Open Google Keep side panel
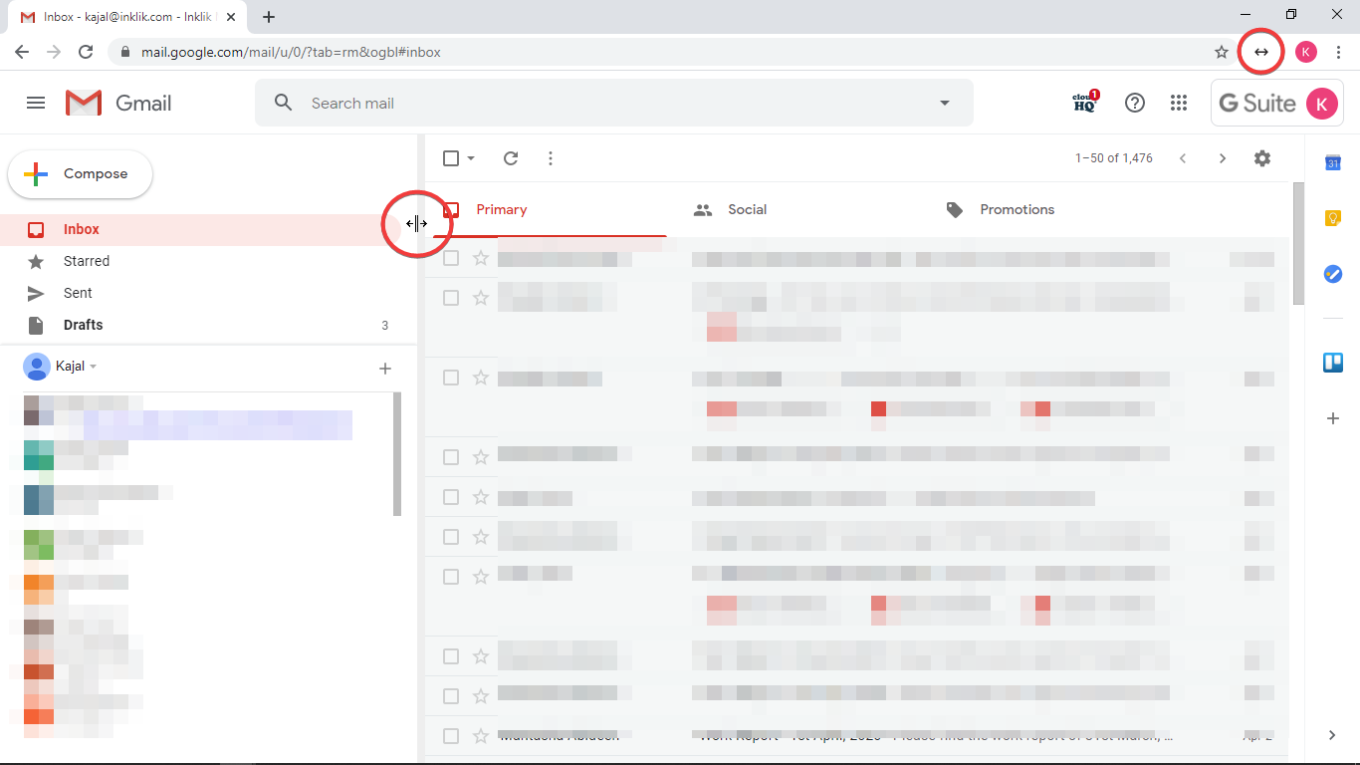 pyautogui.click(x=1333, y=218)
